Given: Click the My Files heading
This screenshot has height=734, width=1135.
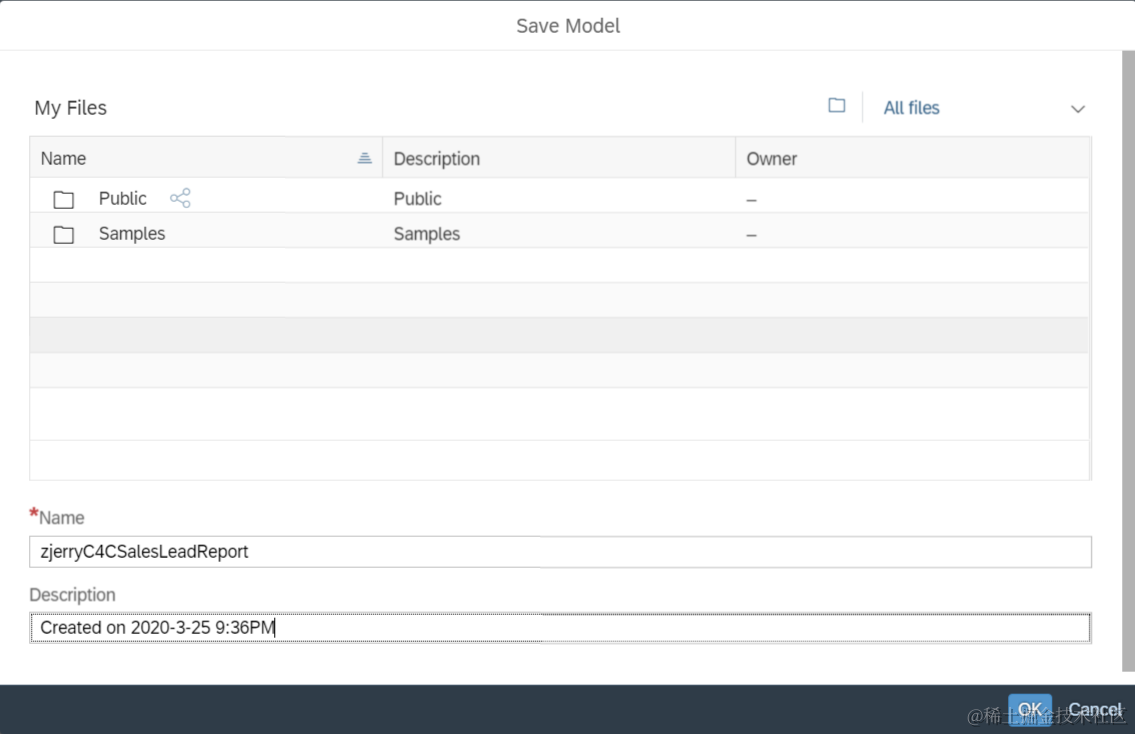Looking at the screenshot, I should click(x=71, y=108).
